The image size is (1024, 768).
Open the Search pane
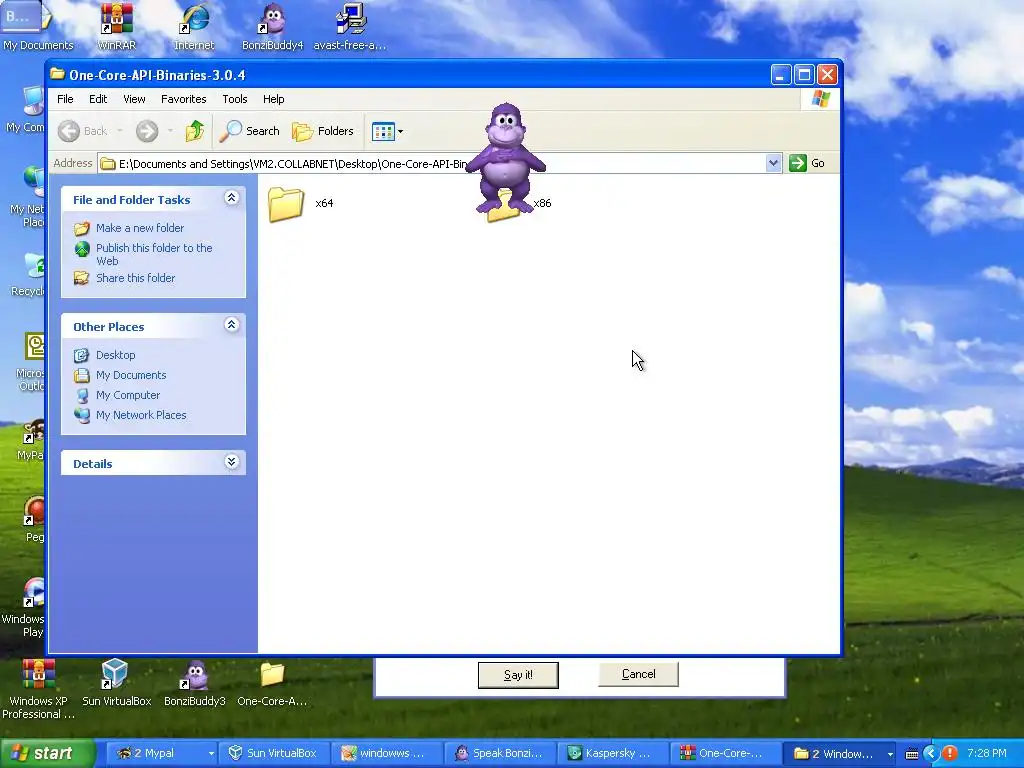249,131
